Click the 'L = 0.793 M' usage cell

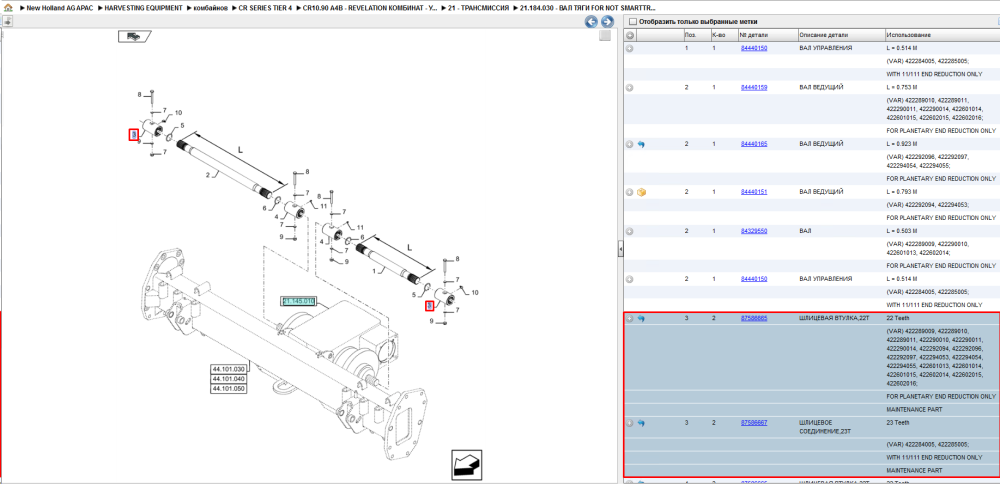(901, 192)
